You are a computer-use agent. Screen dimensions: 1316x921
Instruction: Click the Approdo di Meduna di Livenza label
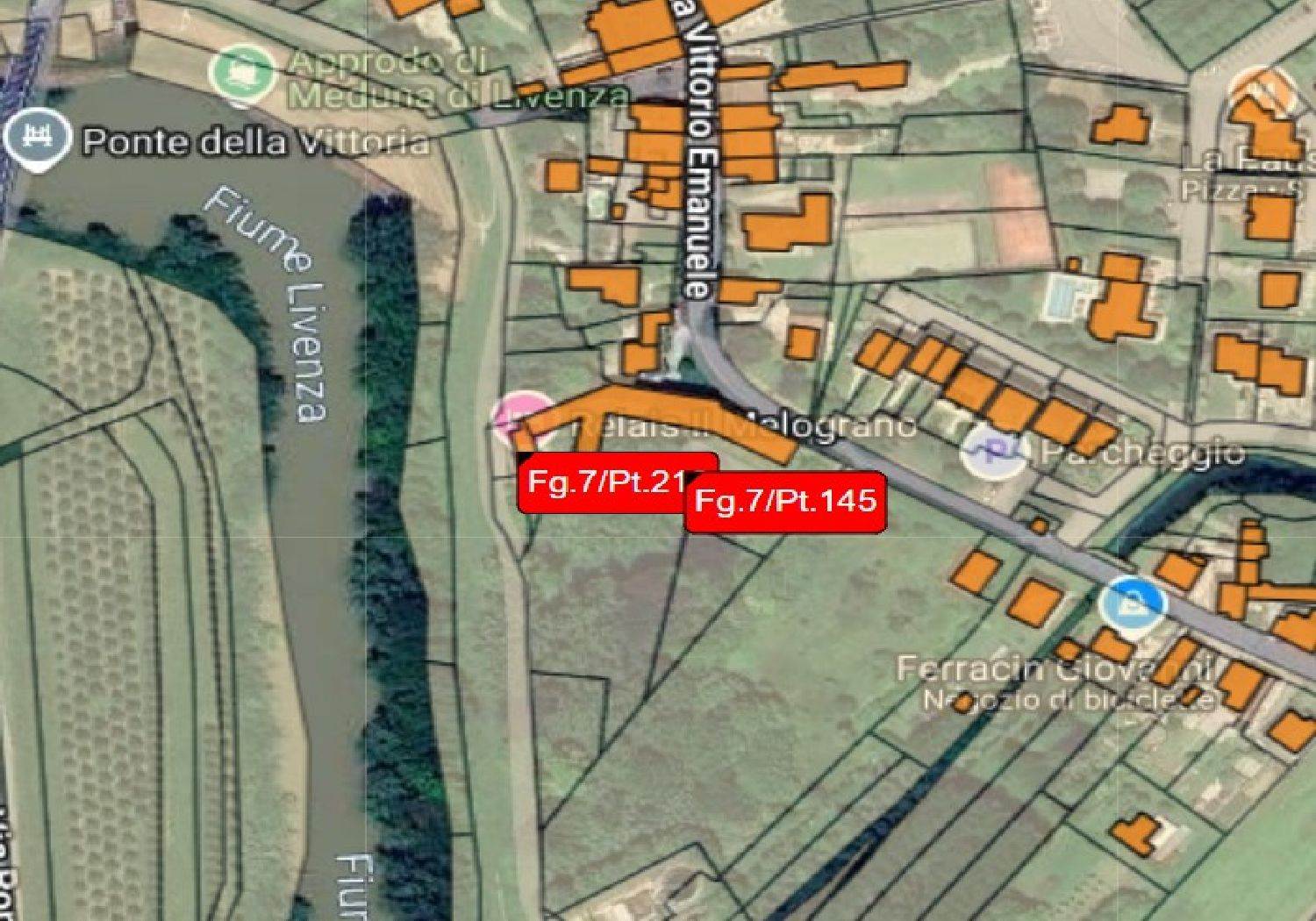pyautogui.click(x=457, y=79)
